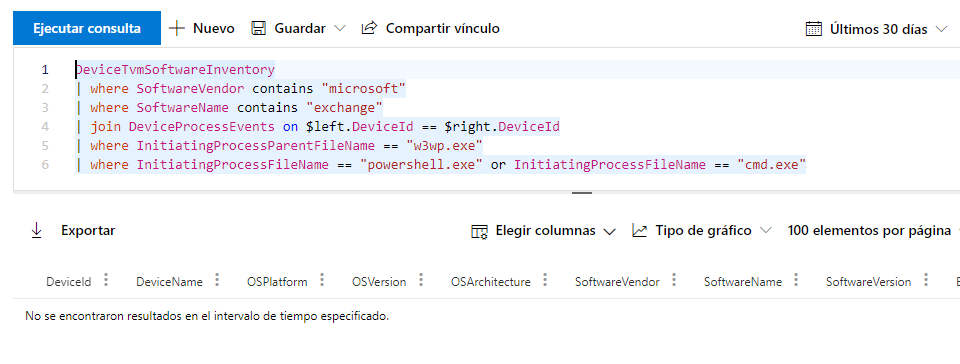Click the Compartir vínculo share icon
Viewport: 960px width, 364px height.
[369, 28]
